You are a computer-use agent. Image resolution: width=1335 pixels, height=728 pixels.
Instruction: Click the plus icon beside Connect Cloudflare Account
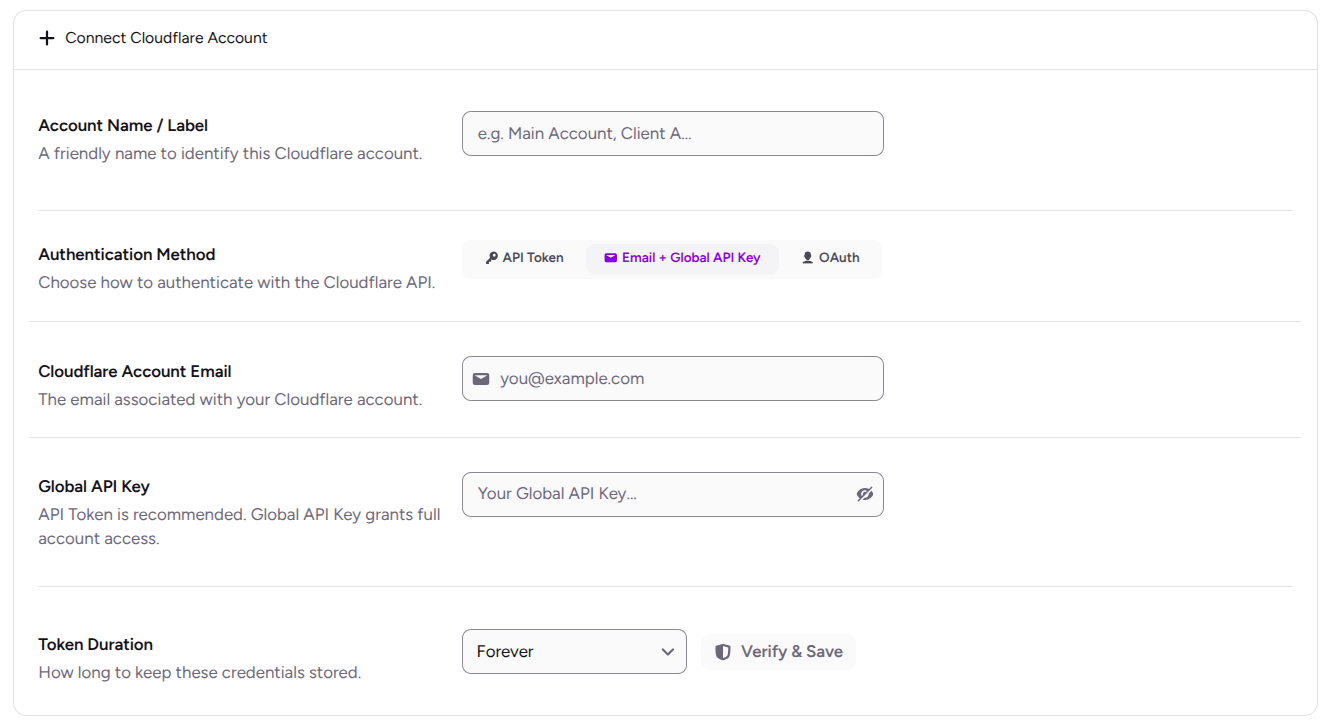pyautogui.click(x=46, y=38)
